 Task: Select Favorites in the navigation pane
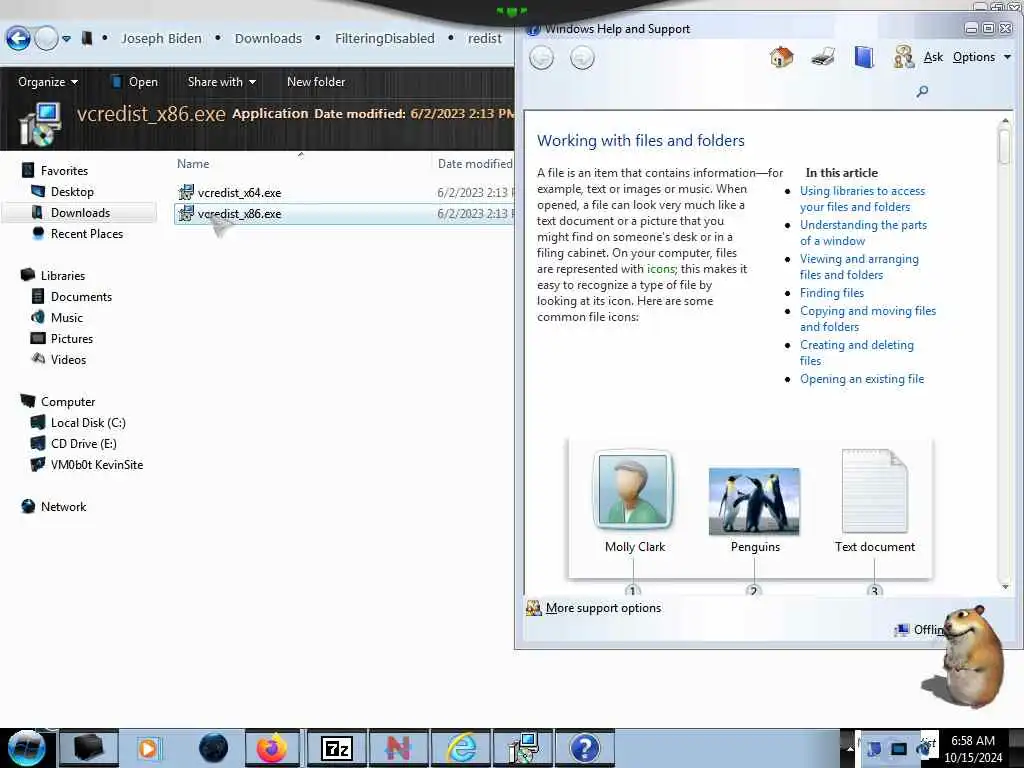click(x=64, y=171)
